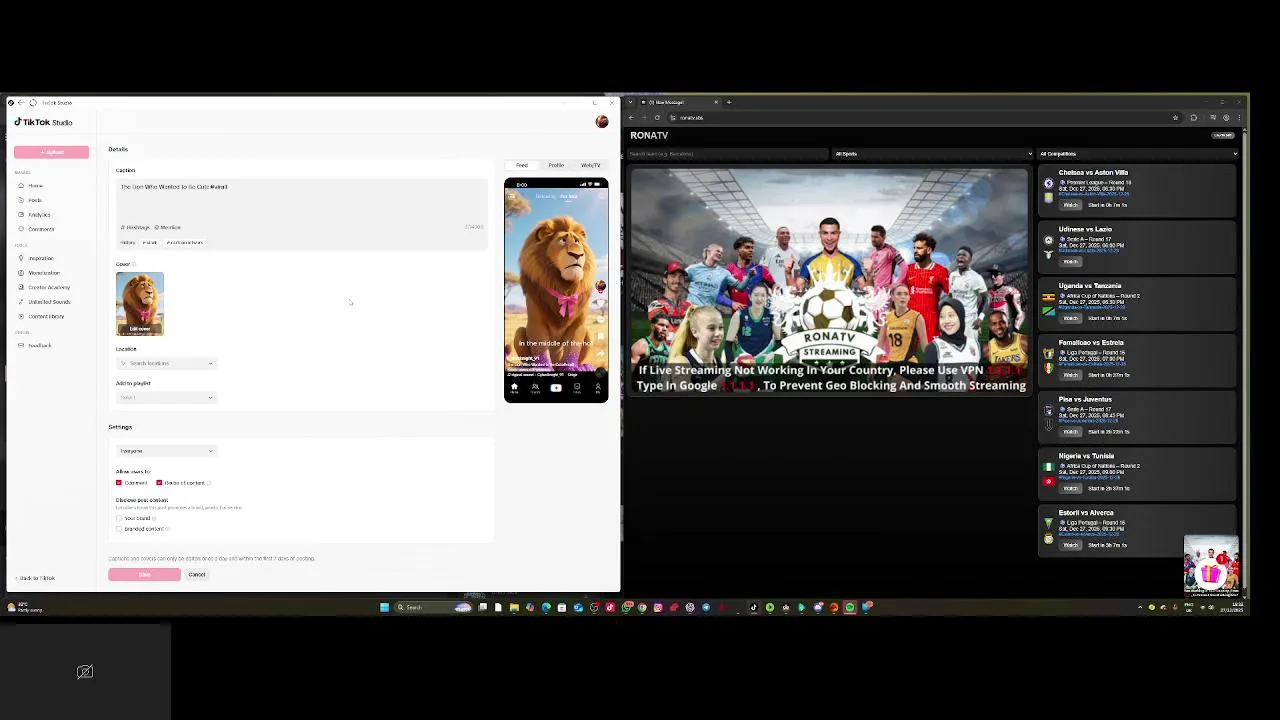
Task: Open Home in TikTok Studio sidebar
Action: 35,186
